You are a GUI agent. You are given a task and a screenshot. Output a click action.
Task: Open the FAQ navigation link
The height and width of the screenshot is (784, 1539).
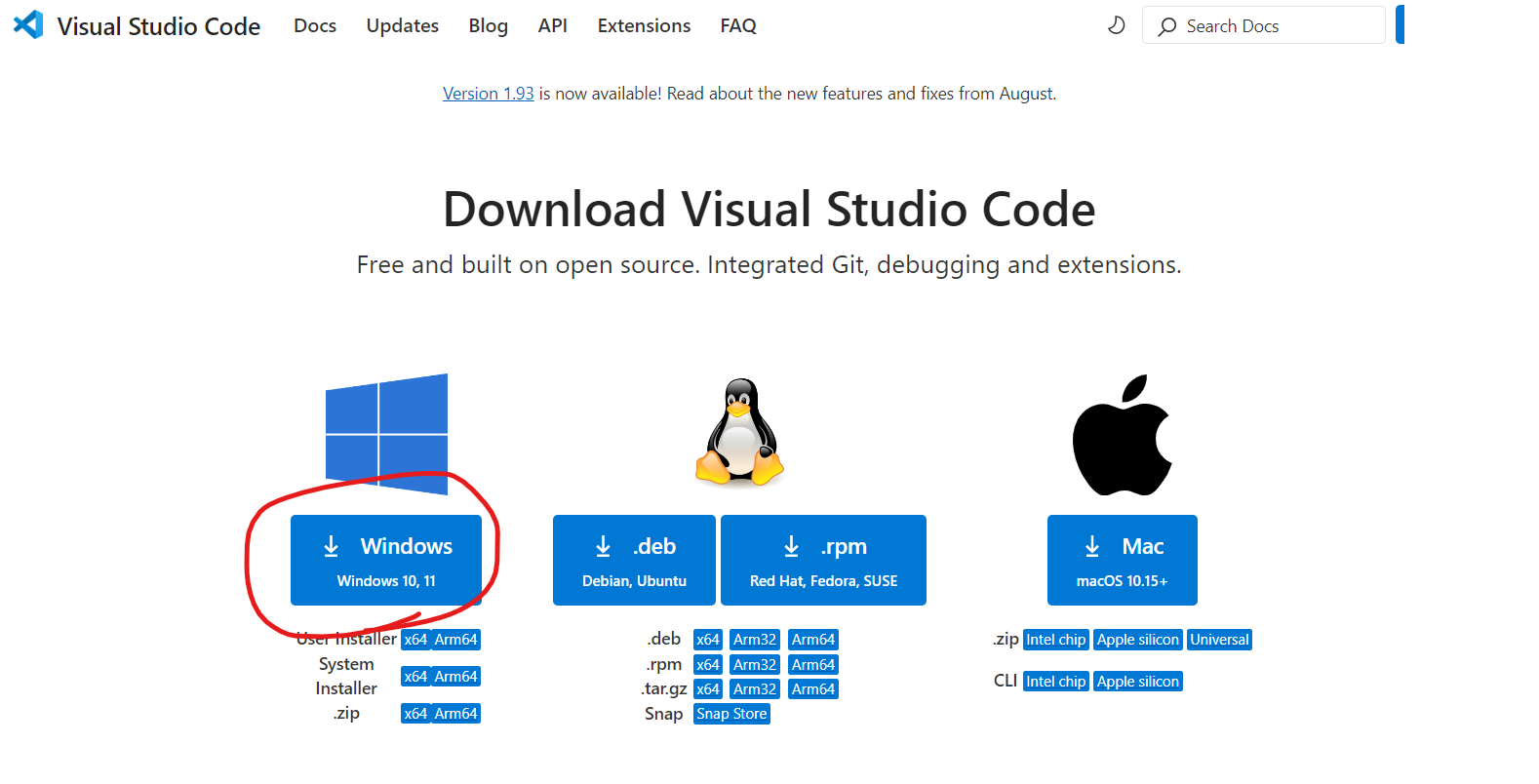point(738,26)
